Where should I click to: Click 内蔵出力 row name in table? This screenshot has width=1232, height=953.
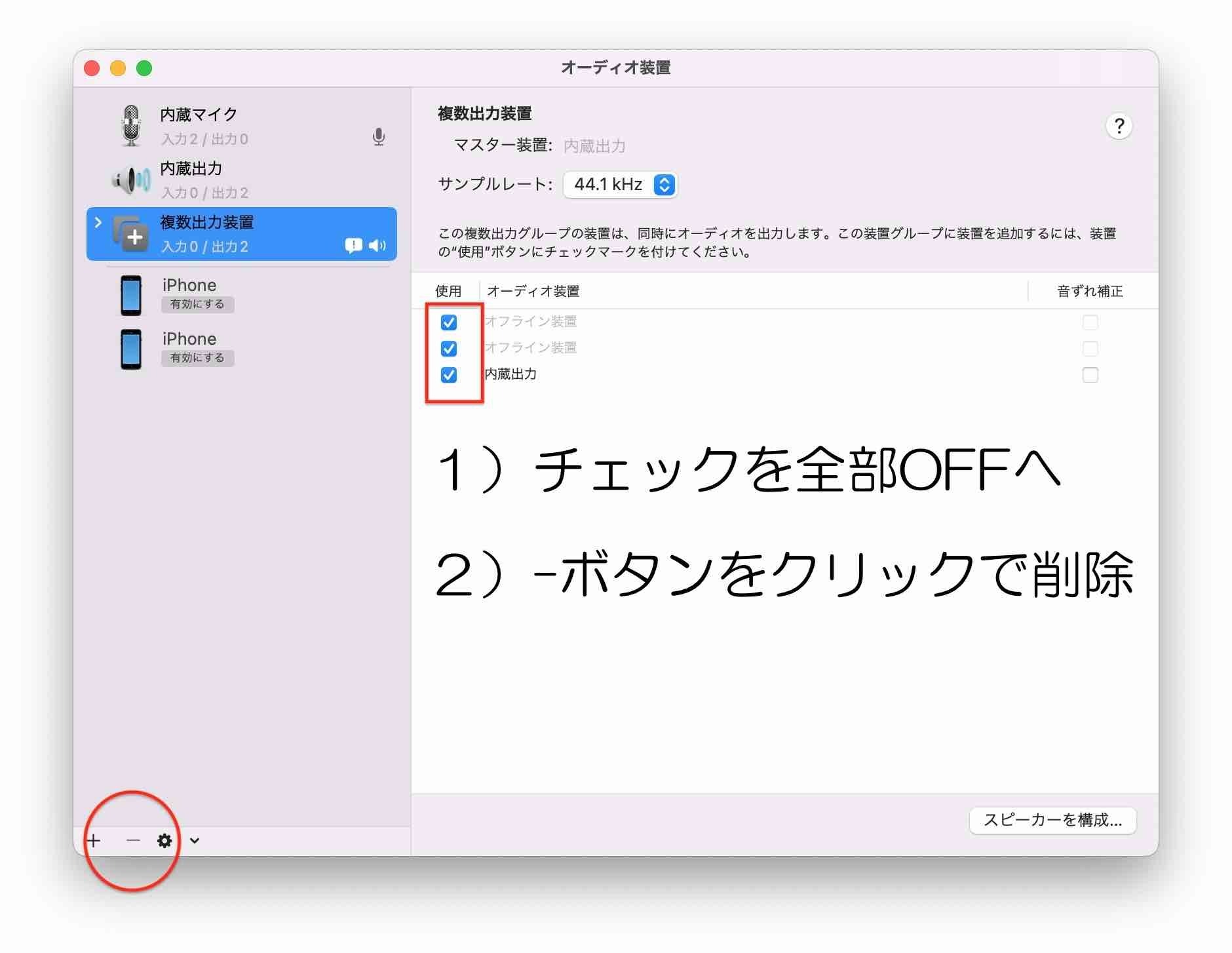510,374
